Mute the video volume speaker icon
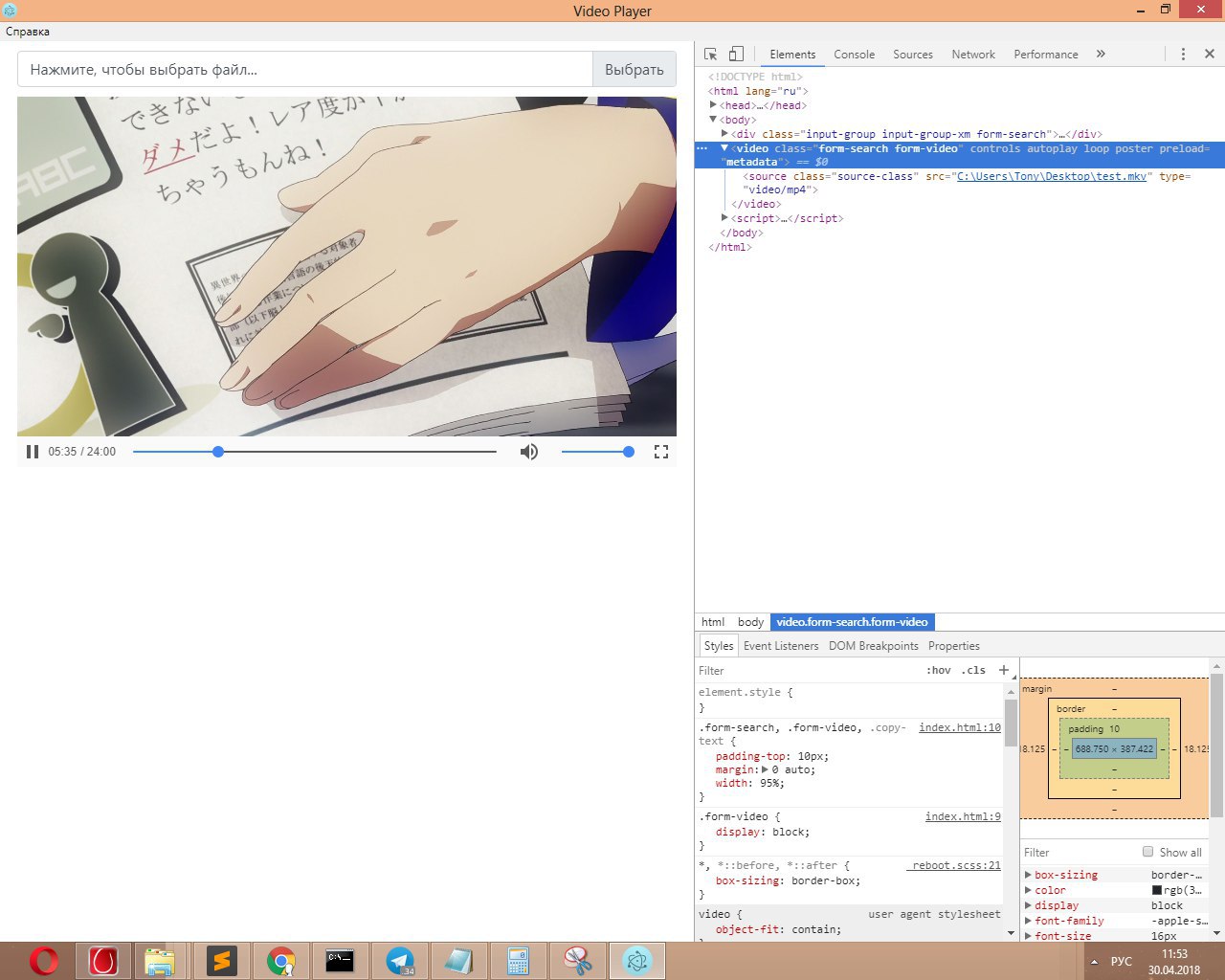The image size is (1225, 980). [529, 452]
